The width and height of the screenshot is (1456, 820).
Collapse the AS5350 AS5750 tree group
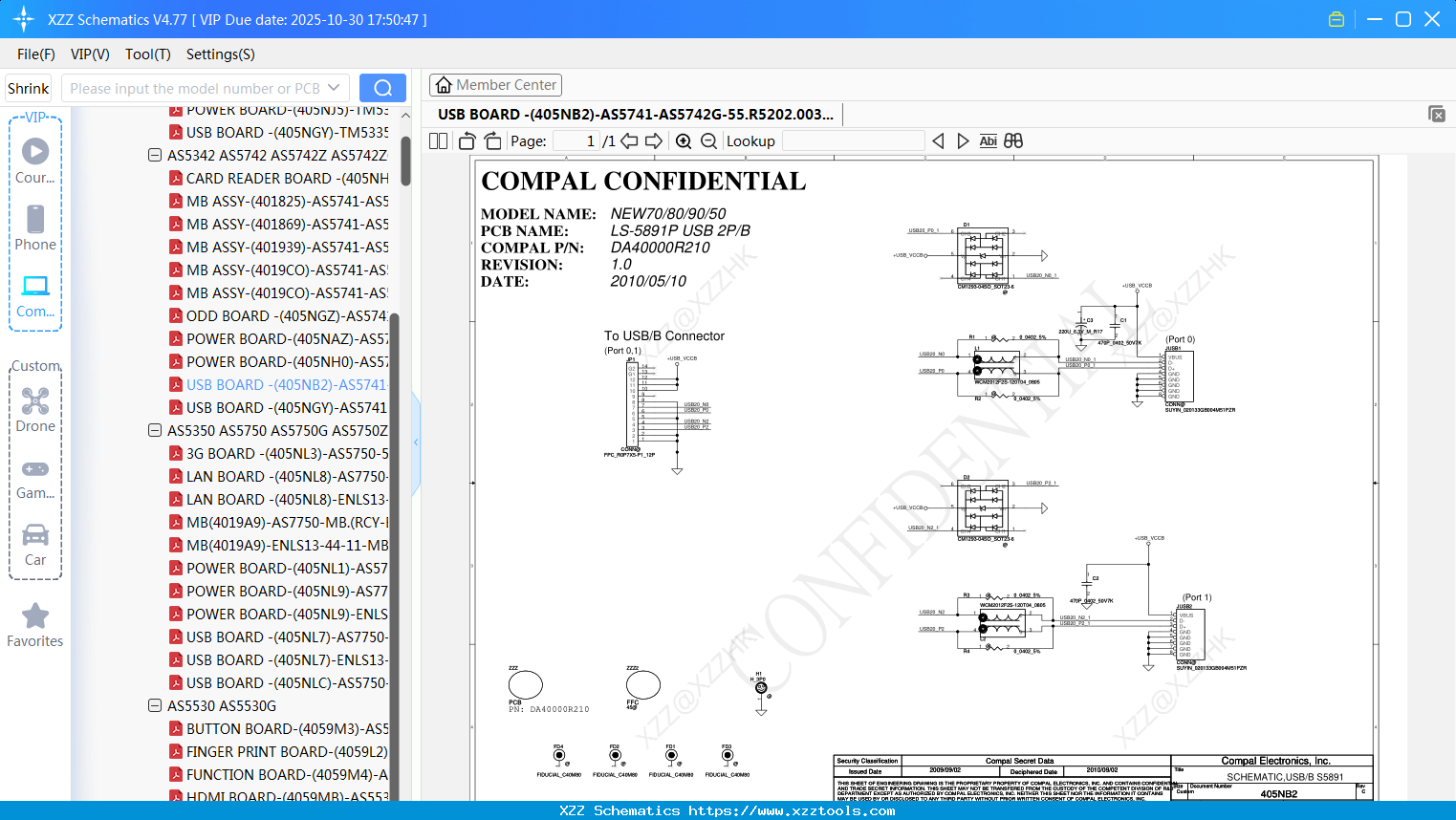tap(155, 430)
